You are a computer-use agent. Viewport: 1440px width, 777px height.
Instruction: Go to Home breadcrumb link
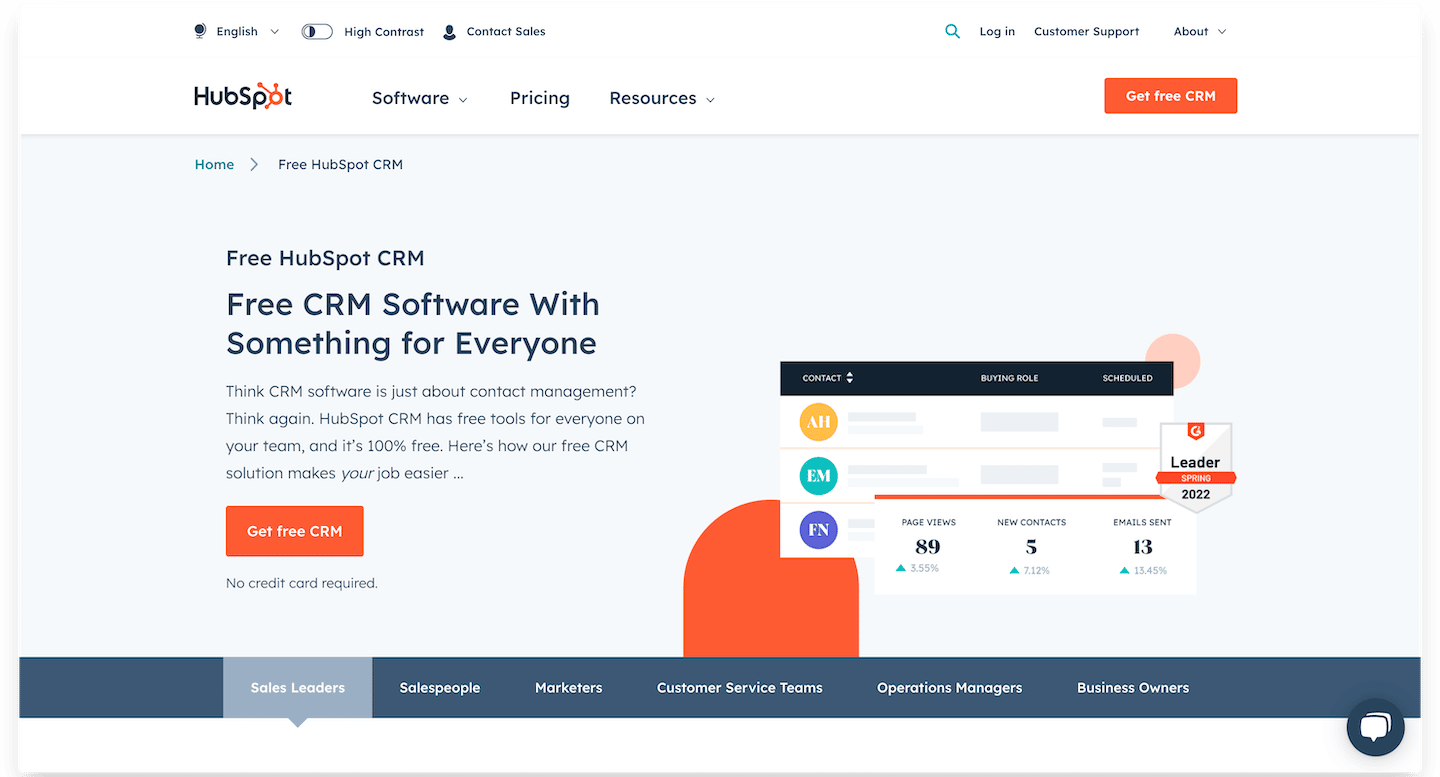pyautogui.click(x=214, y=164)
